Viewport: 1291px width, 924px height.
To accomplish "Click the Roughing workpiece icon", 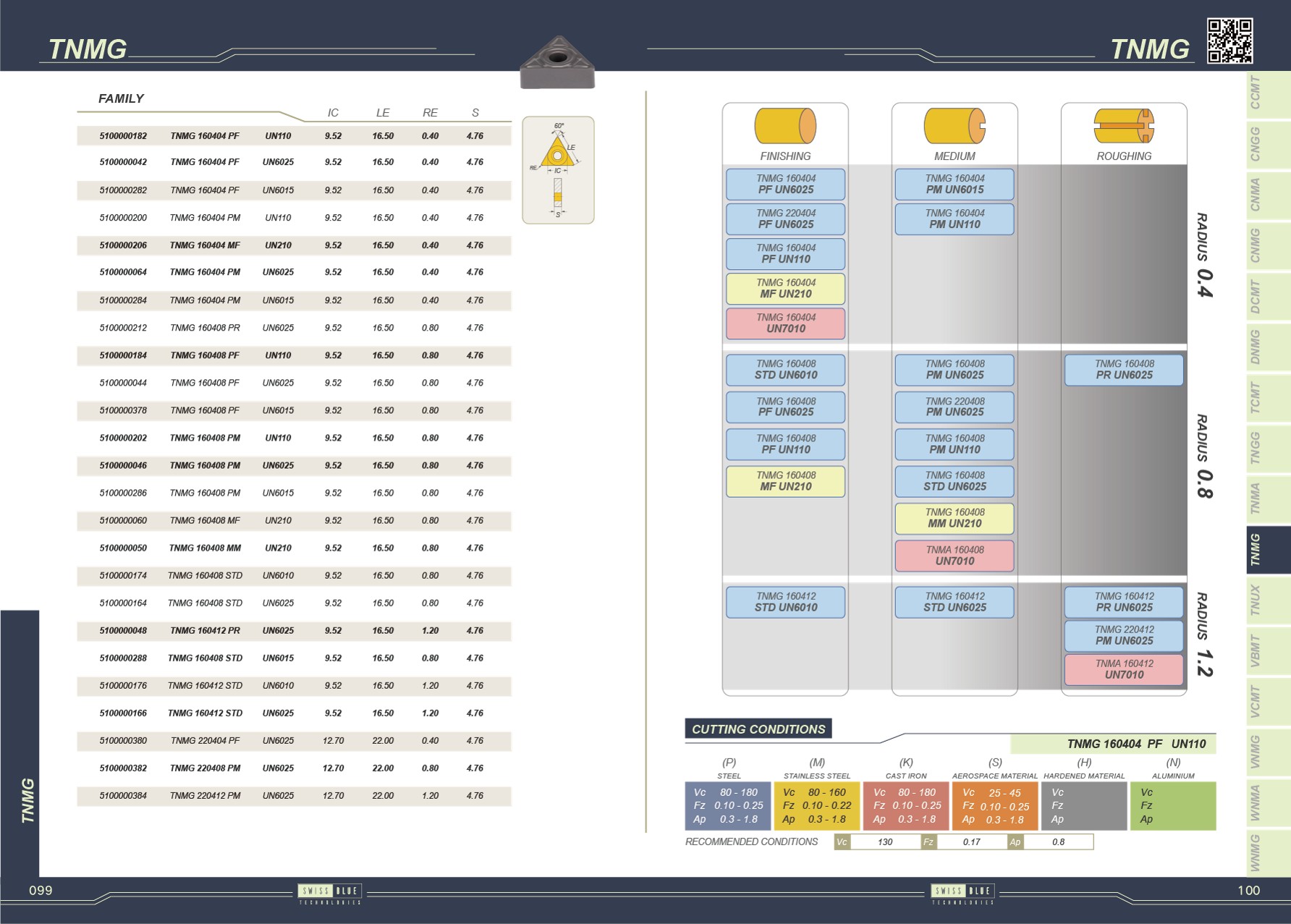I will (x=1123, y=126).
